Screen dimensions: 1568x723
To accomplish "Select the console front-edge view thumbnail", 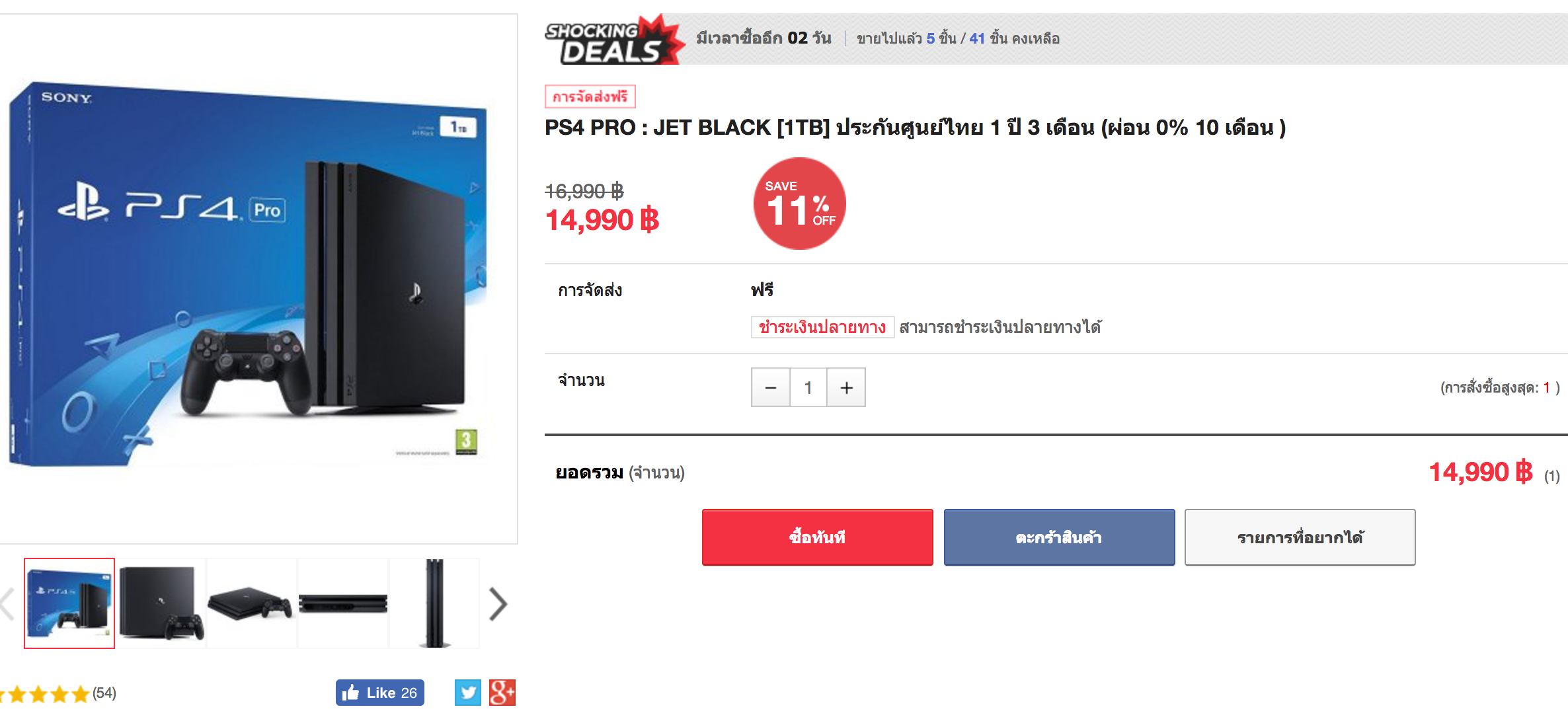I will 343,603.
